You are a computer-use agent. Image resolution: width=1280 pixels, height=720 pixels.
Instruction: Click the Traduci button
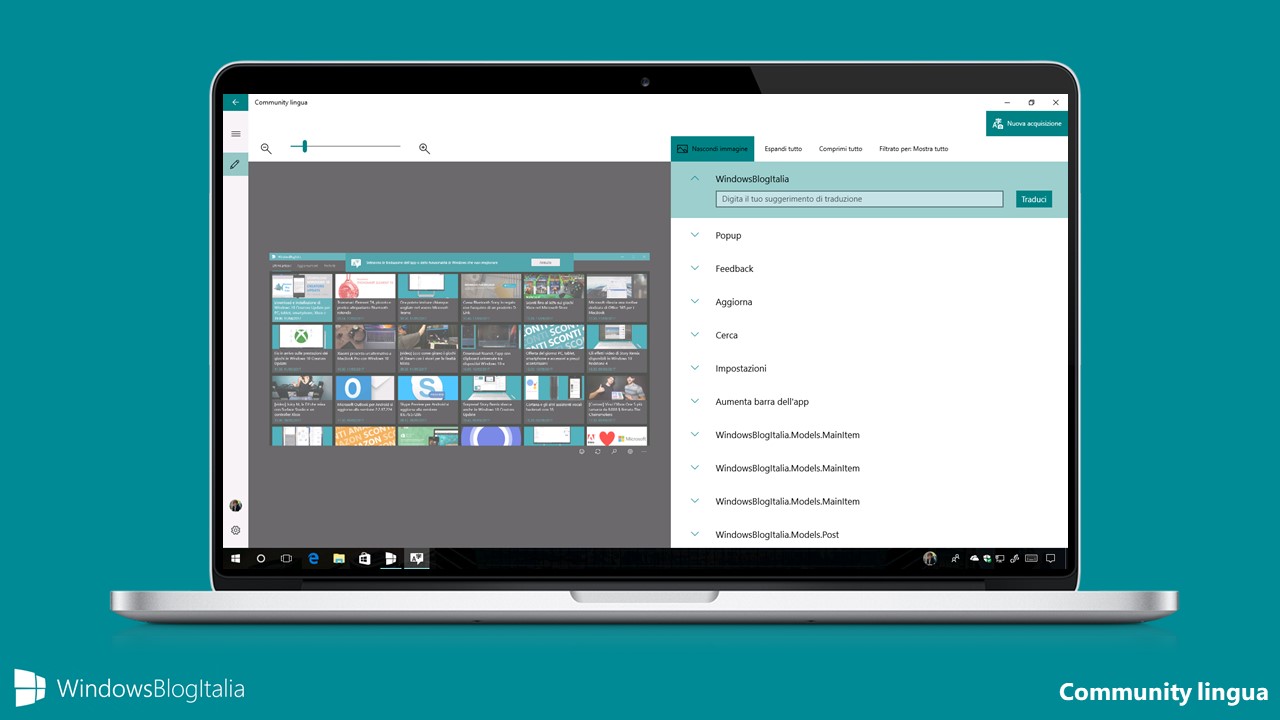click(1034, 199)
